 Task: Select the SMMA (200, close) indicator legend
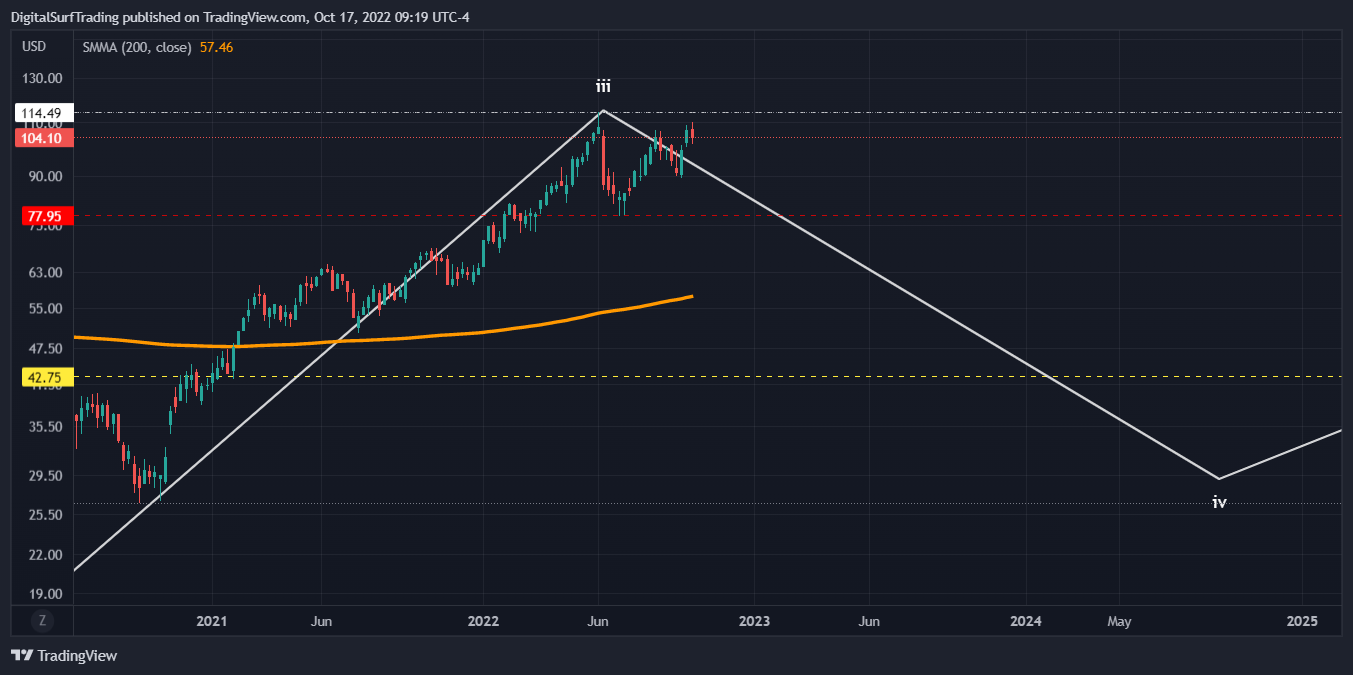137,47
